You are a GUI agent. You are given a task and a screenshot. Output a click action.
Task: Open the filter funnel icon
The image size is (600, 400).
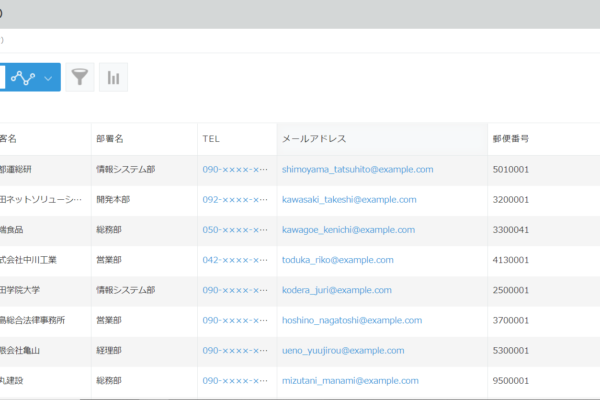coord(80,77)
